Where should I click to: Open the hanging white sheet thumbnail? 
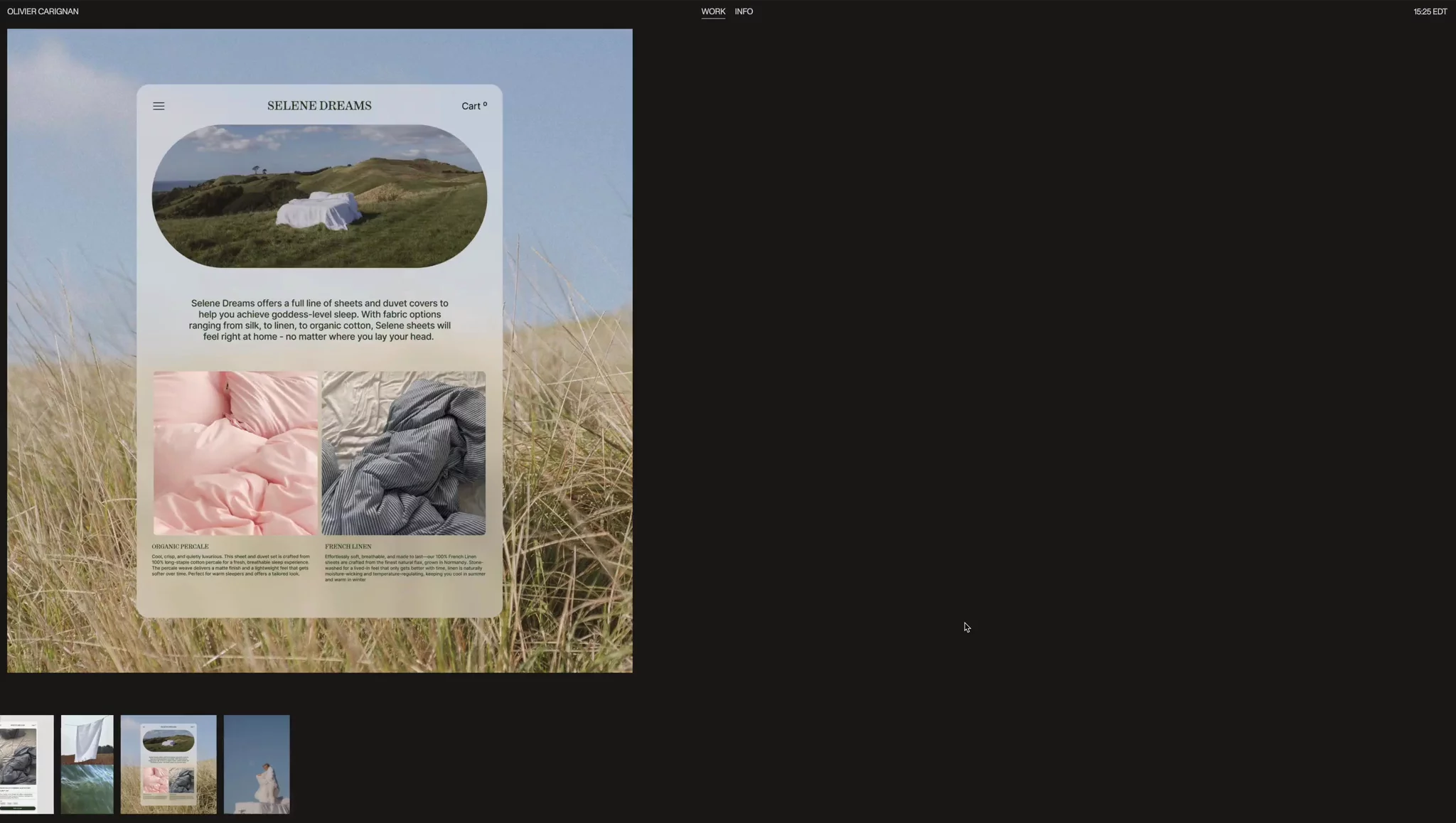[x=87, y=764]
